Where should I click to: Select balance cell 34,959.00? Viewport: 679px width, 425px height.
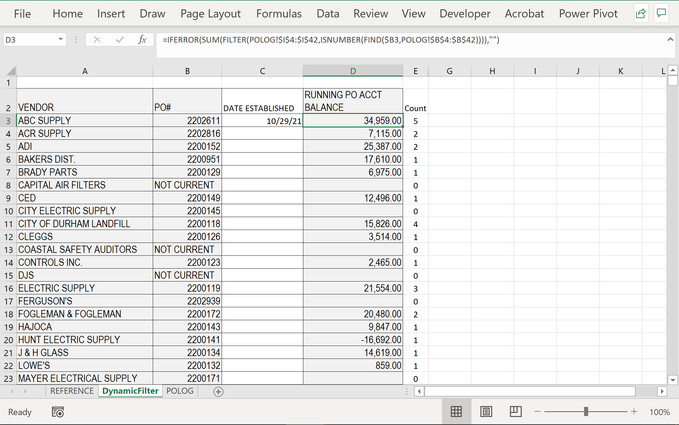click(x=353, y=120)
